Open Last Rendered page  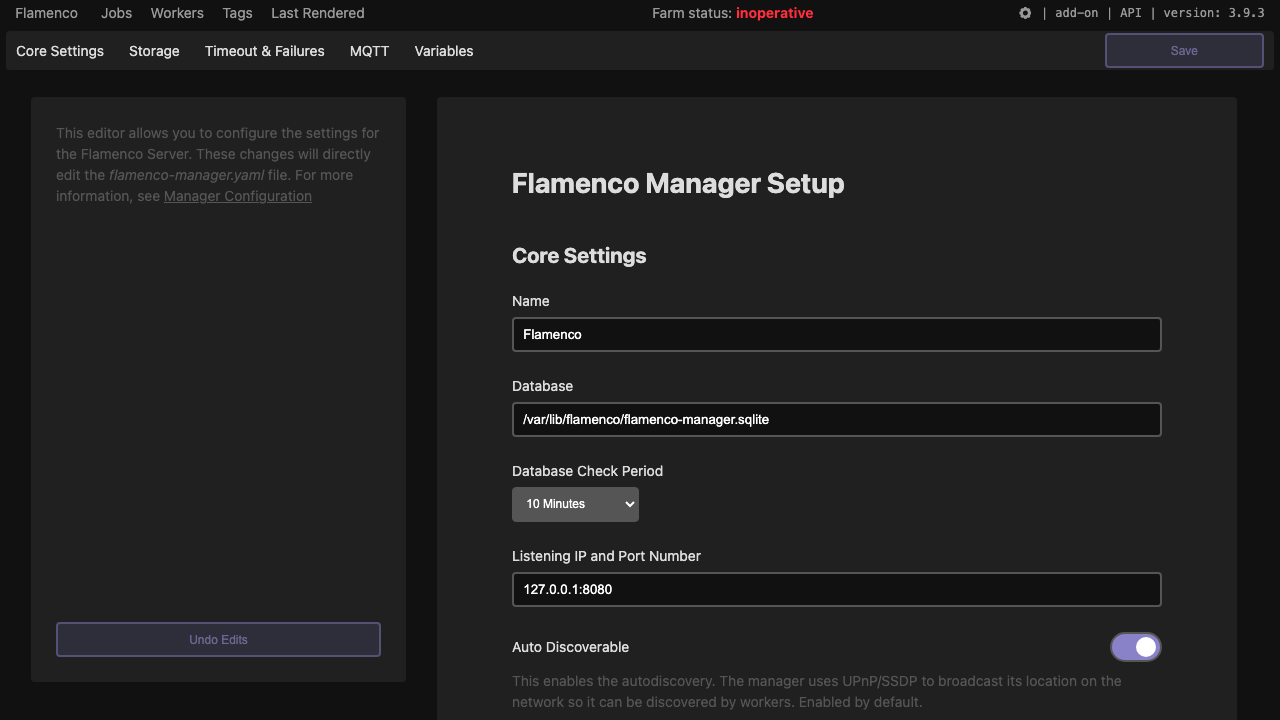pyautogui.click(x=318, y=13)
